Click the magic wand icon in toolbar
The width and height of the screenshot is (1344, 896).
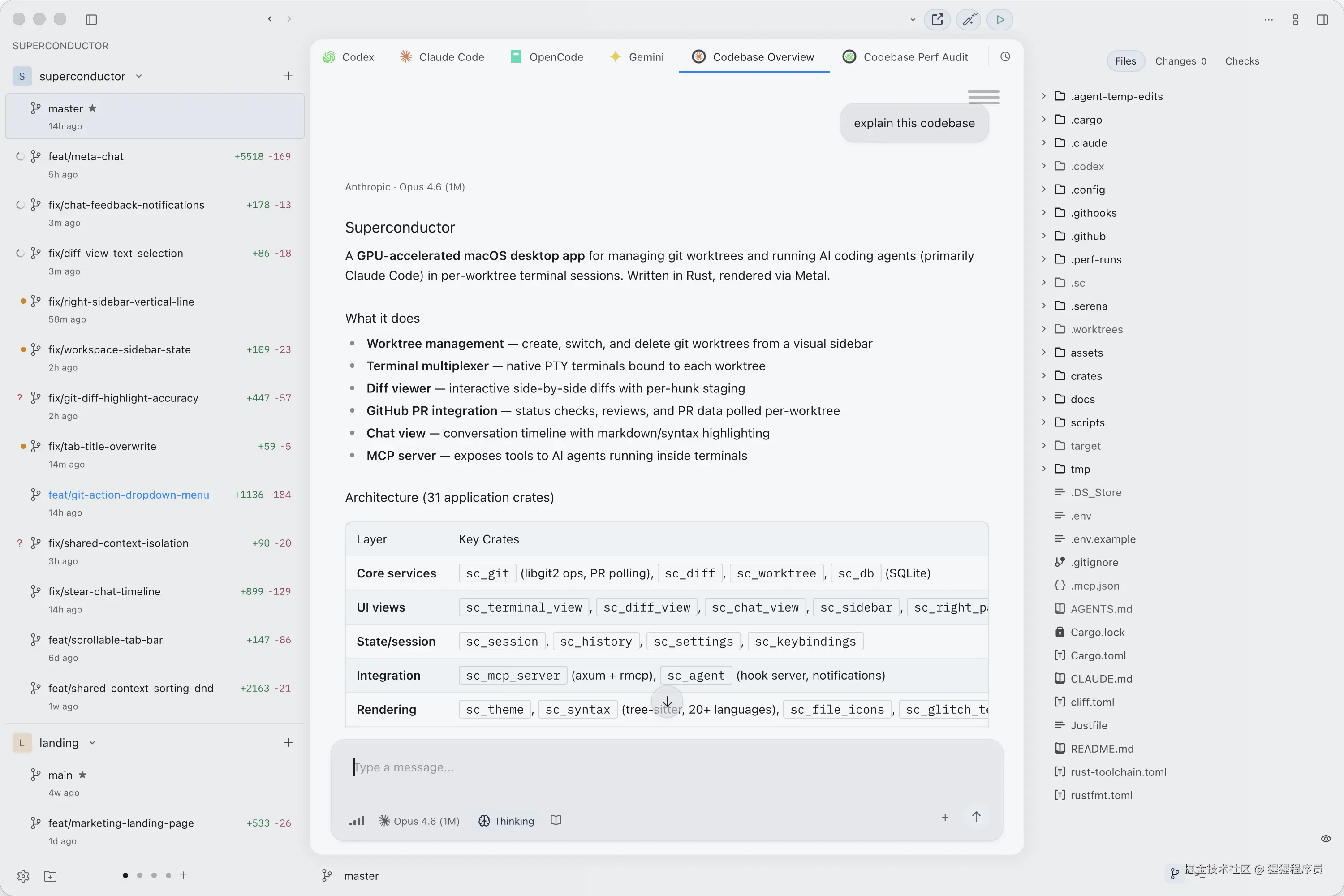pyautogui.click(x=969, y=19)
